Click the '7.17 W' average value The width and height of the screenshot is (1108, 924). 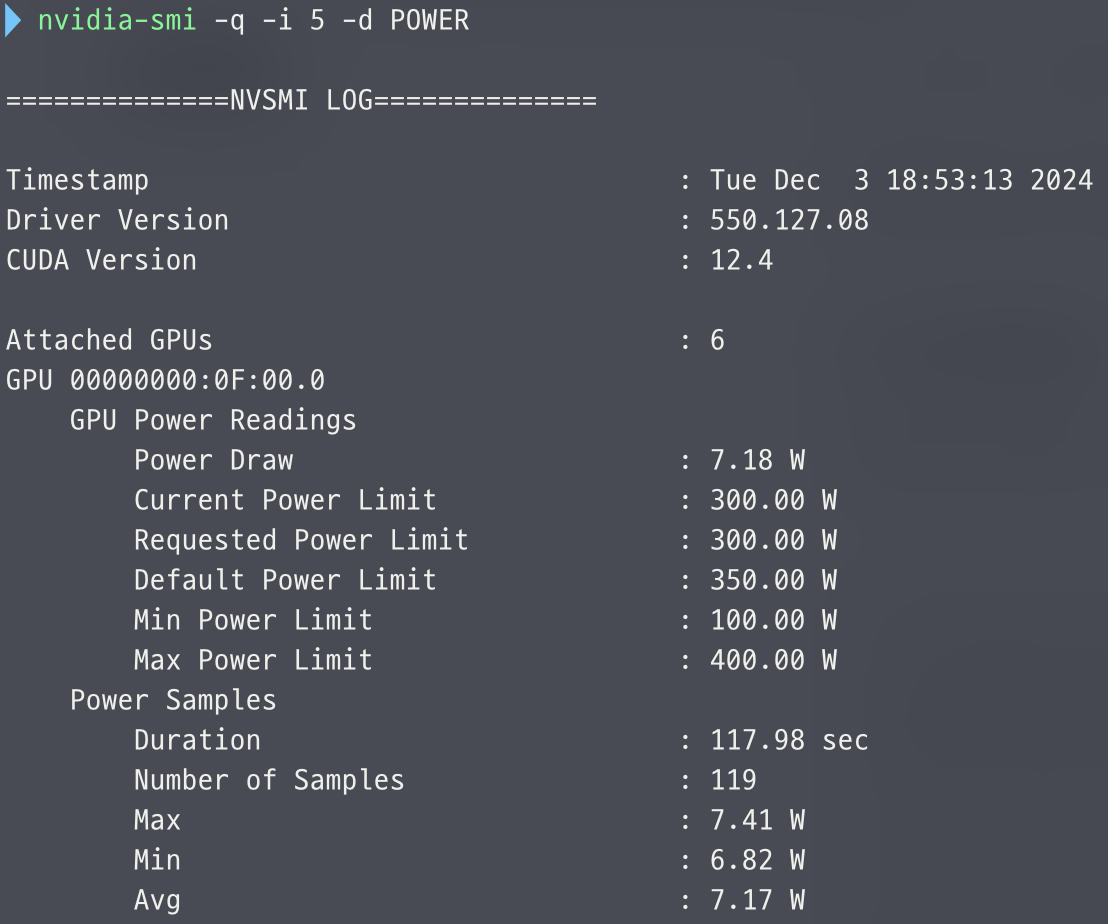758,900
